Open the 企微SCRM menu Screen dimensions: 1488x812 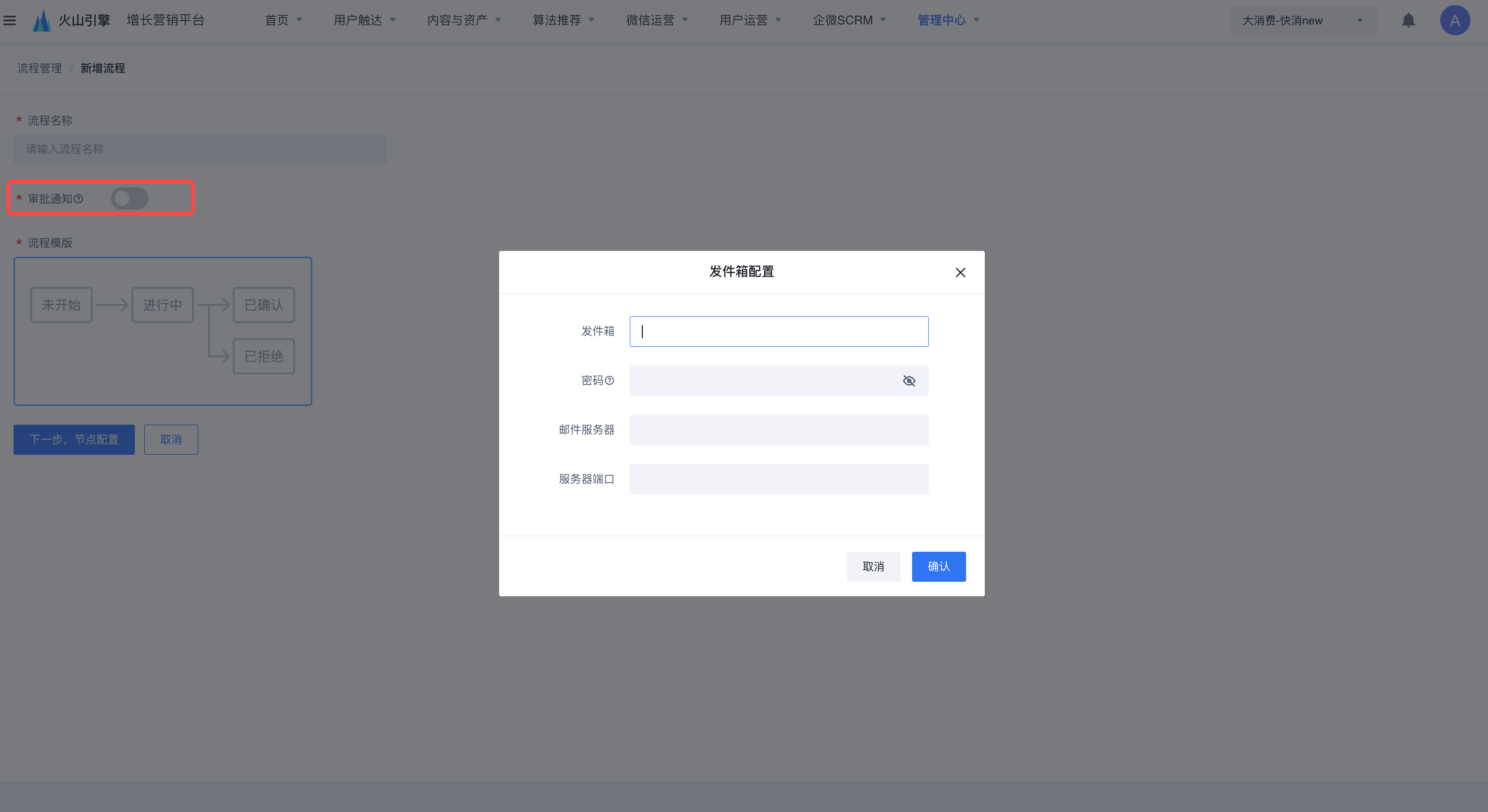click(849, 20)
